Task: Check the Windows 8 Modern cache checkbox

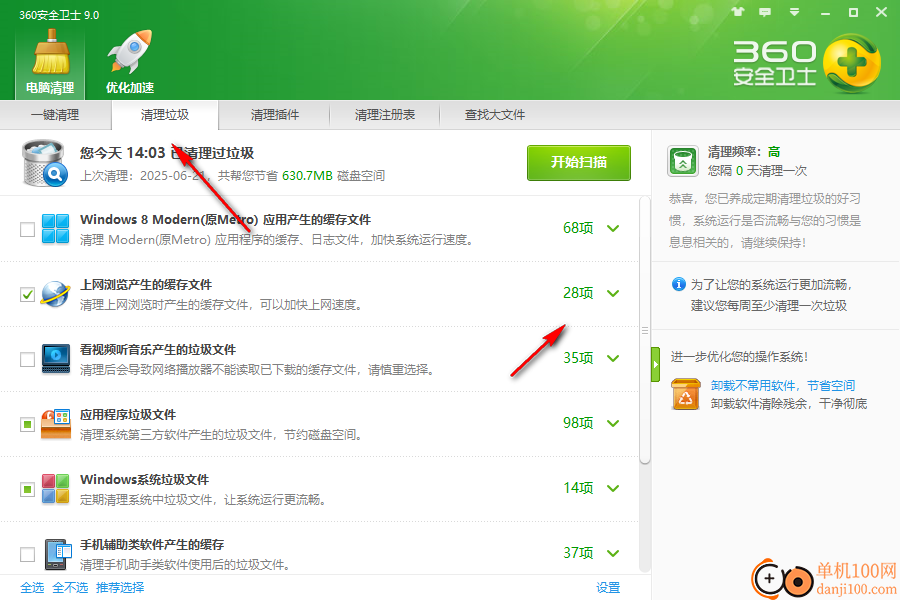Action: [27, 230]
